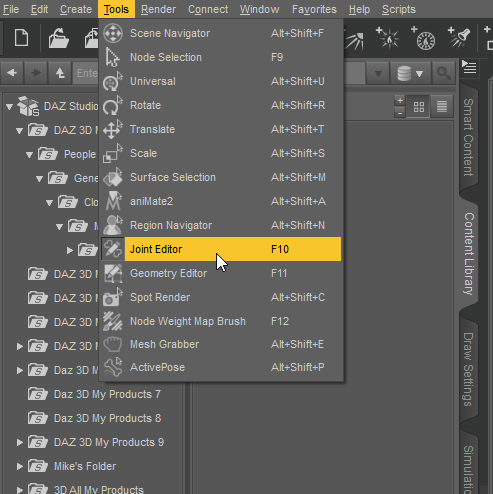Choose Joint Editor from Tools menu

coord(221,249)
